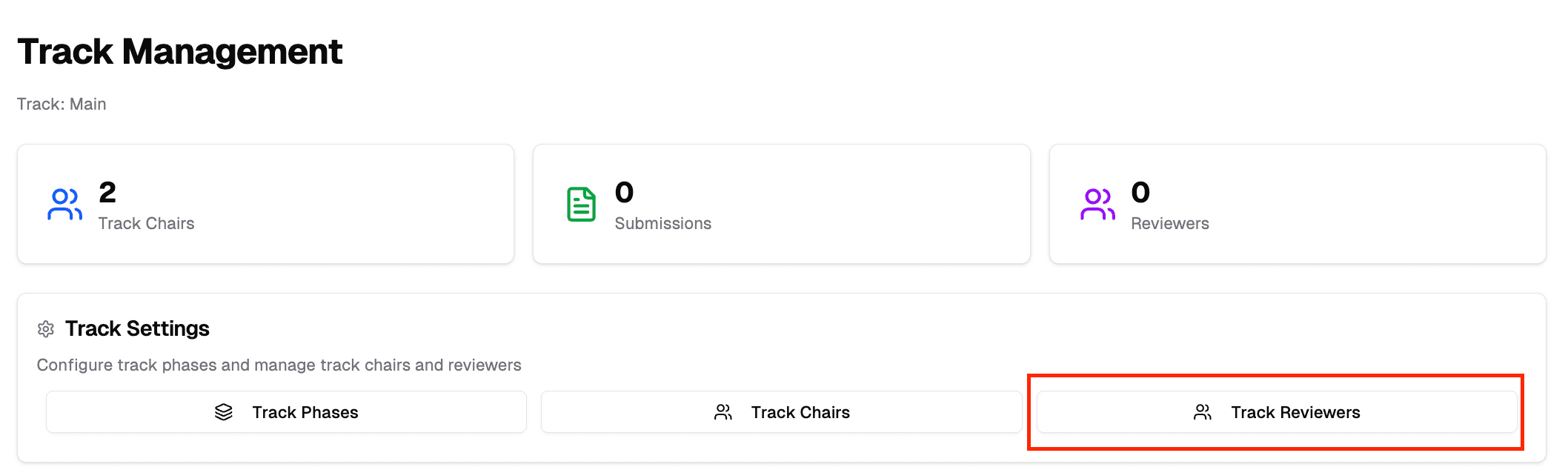Click the blue Track Chairs people icon

[64, 205]
